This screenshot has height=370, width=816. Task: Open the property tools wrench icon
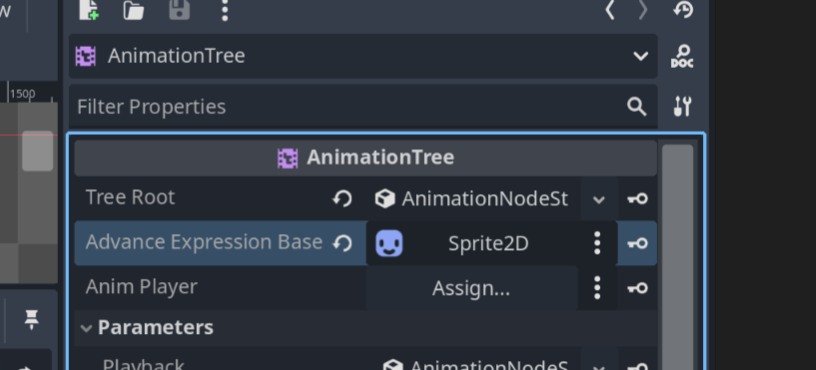click(682, 106)
